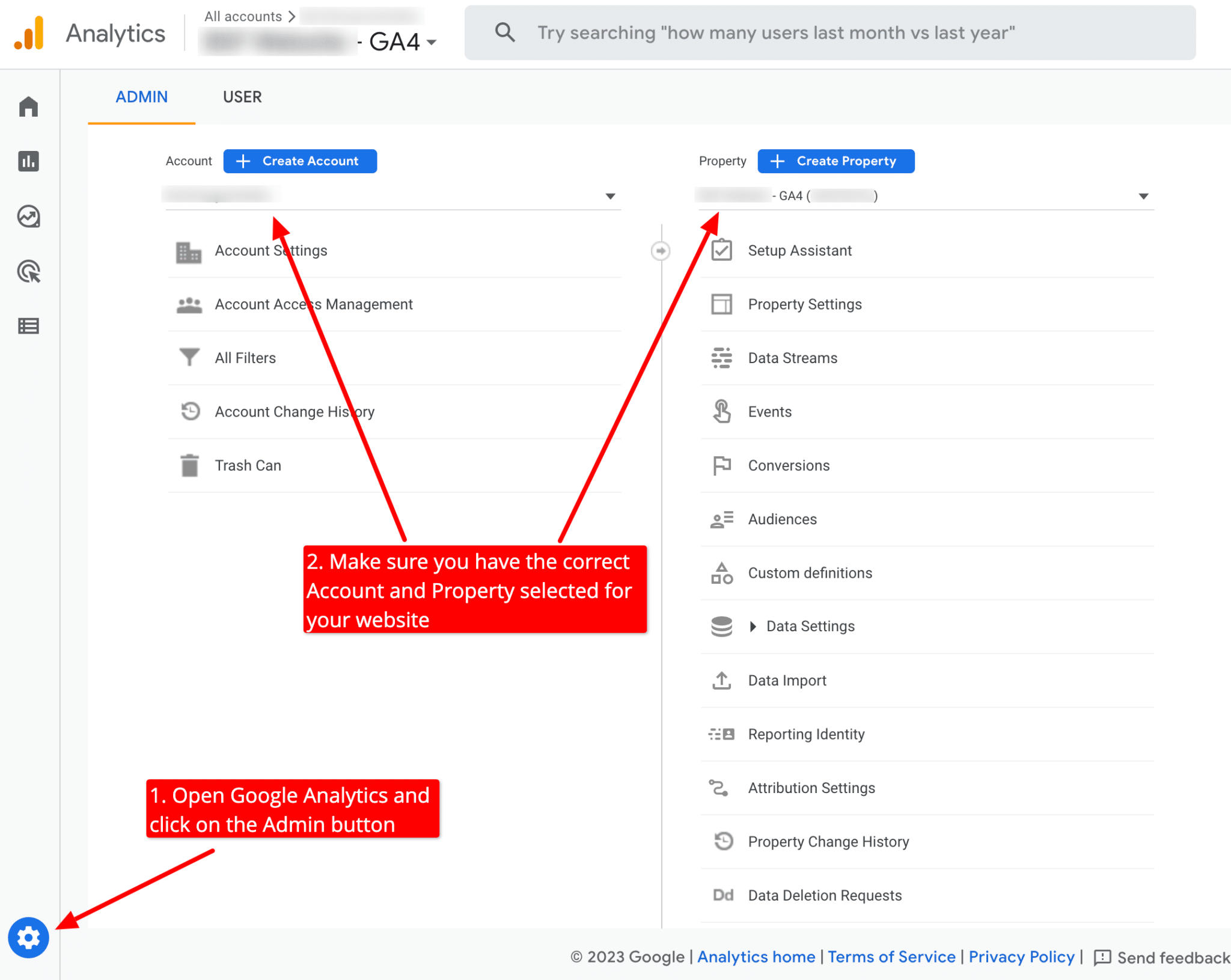Open the Home icon in left sidebar
Screen dimensions: 1231x980
click(28, 106)
